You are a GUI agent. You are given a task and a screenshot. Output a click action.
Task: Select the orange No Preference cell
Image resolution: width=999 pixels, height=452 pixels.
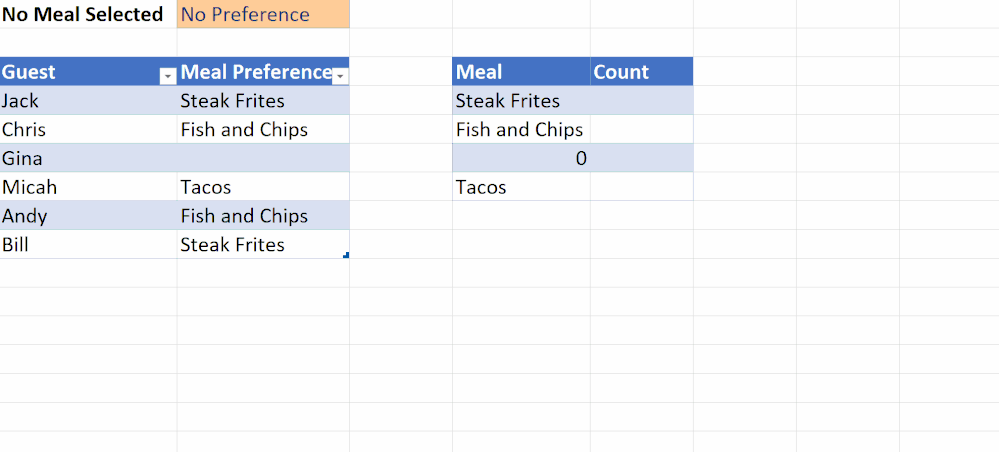click(x=263, y=15)
